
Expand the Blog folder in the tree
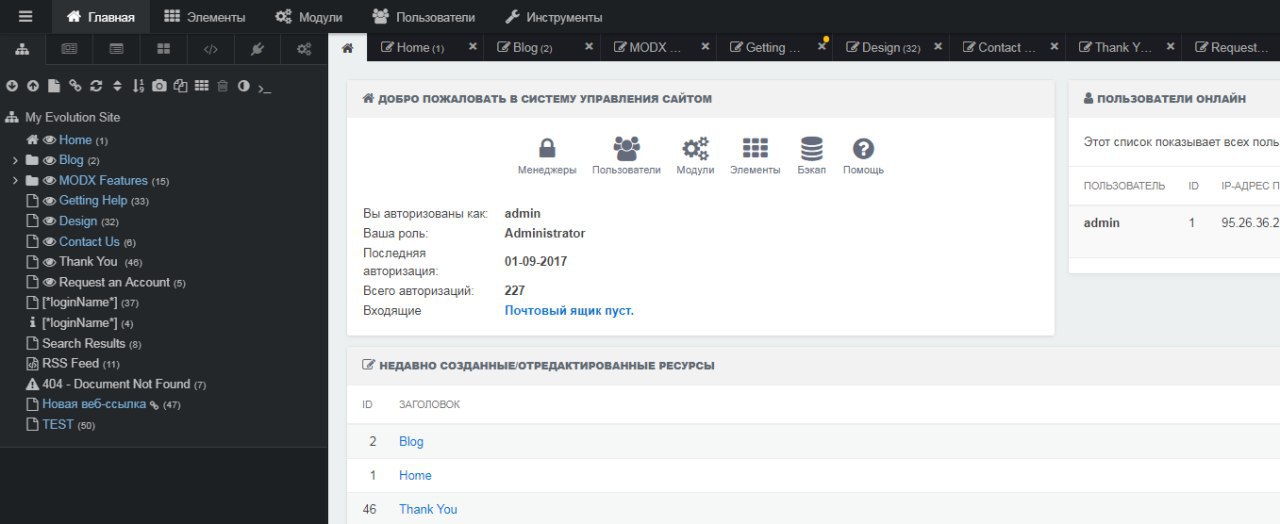coord(15,160)
